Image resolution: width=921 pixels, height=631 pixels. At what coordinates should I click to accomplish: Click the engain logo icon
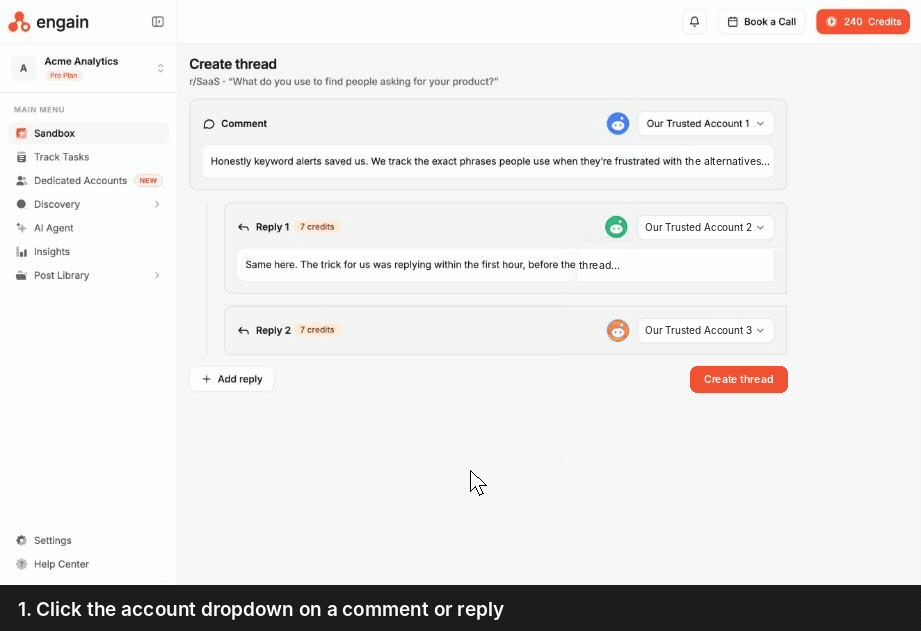(19, 22)
